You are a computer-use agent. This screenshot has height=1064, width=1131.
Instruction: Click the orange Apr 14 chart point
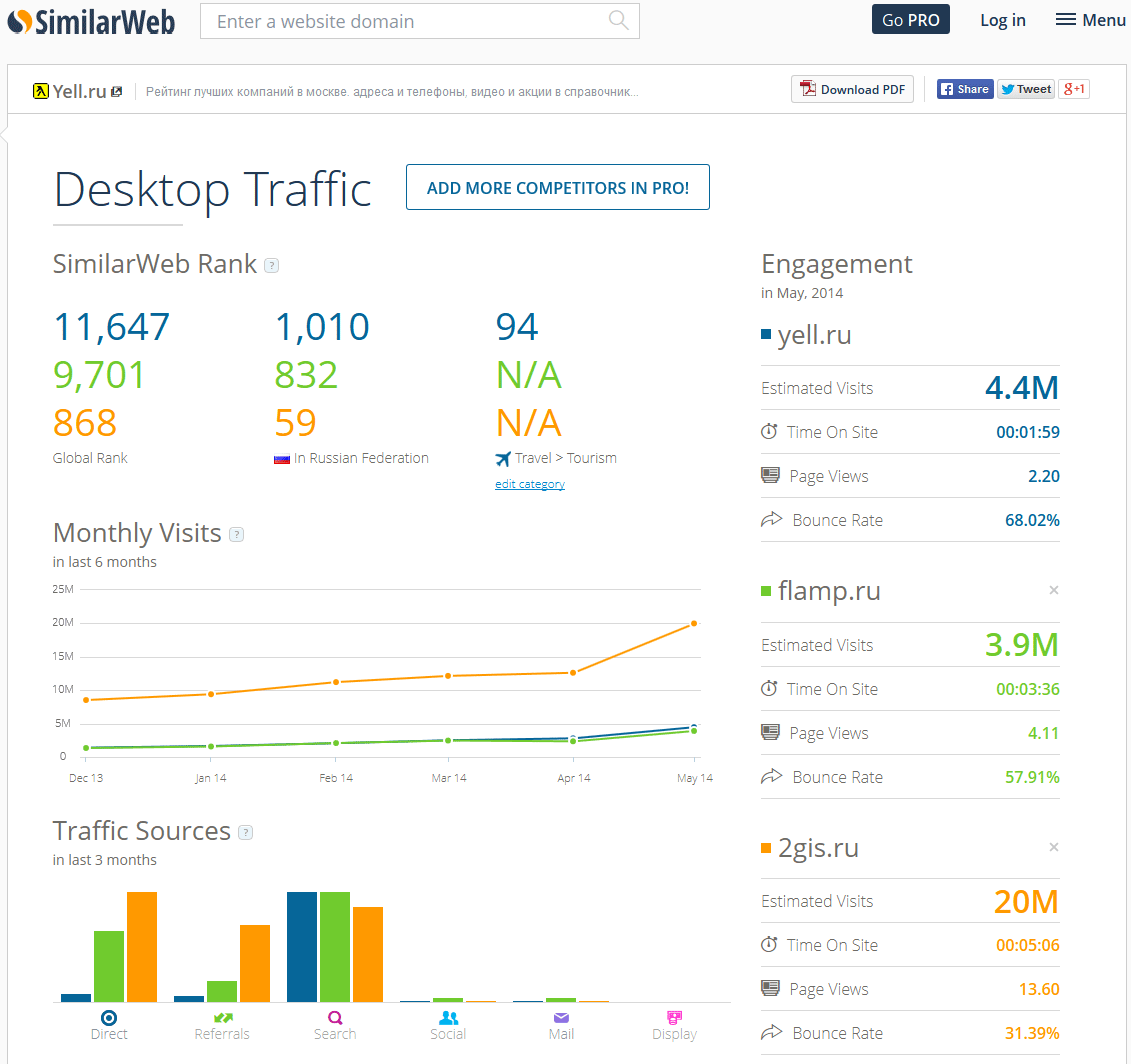(x=573, y=672)
